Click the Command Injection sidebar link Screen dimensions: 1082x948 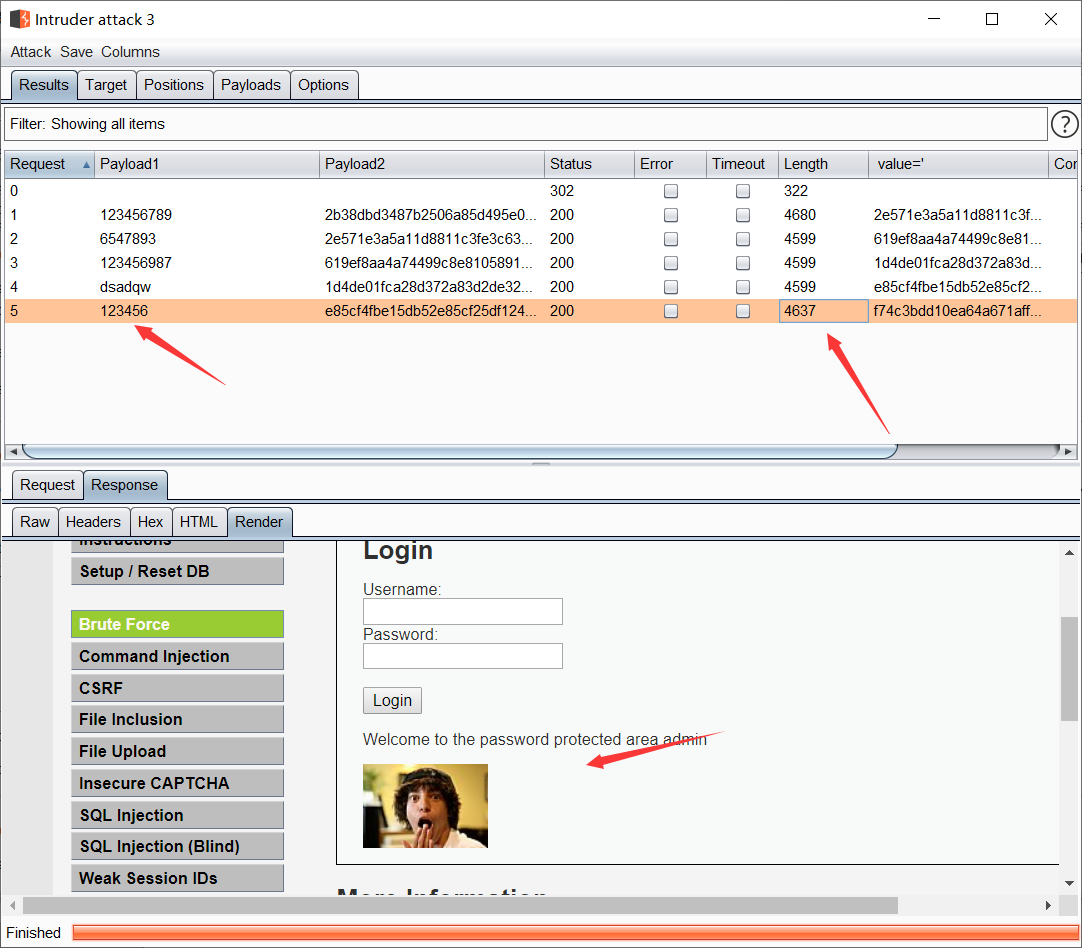[x=177, y=656]
